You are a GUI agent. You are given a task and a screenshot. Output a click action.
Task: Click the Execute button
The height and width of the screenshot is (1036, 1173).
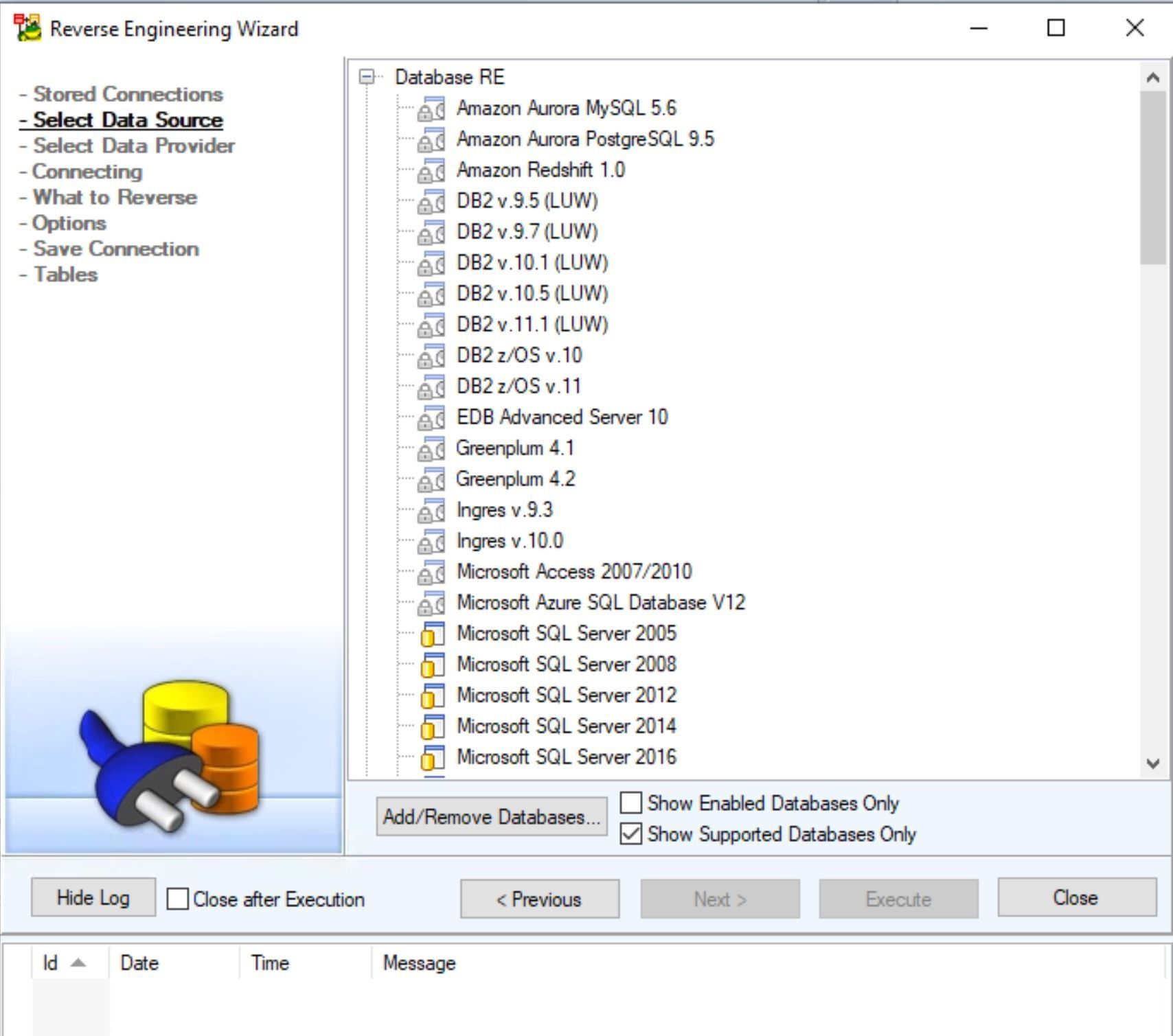[x=898, y=899]
